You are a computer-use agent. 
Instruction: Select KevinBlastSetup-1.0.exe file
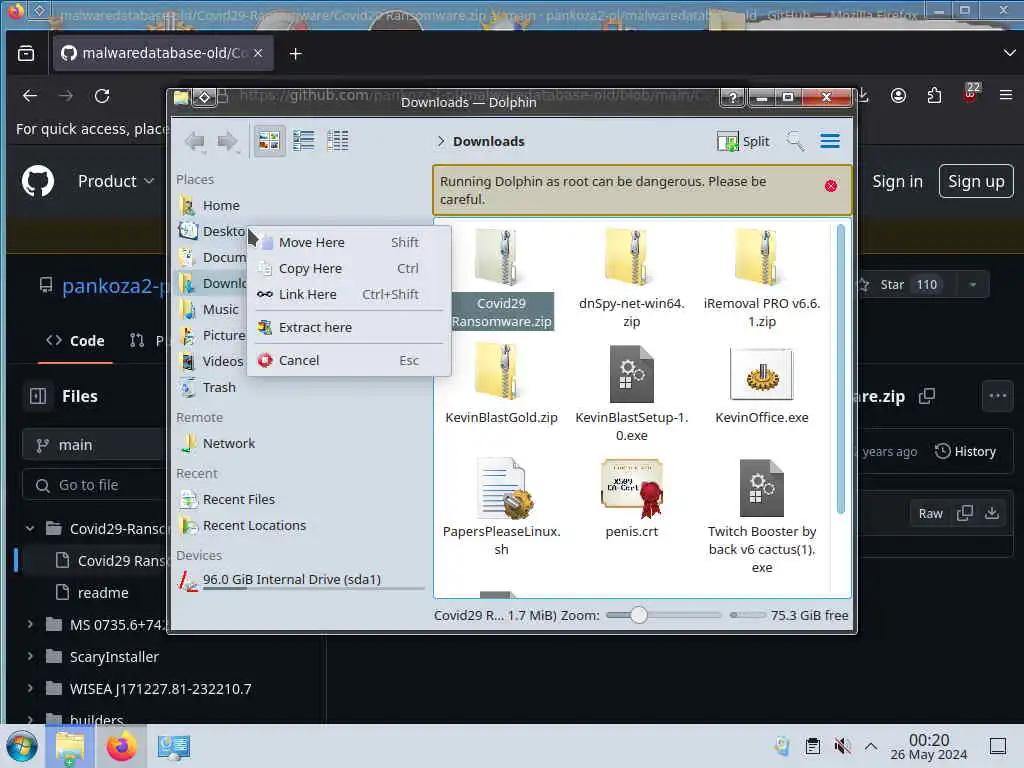tap(631, 394)
